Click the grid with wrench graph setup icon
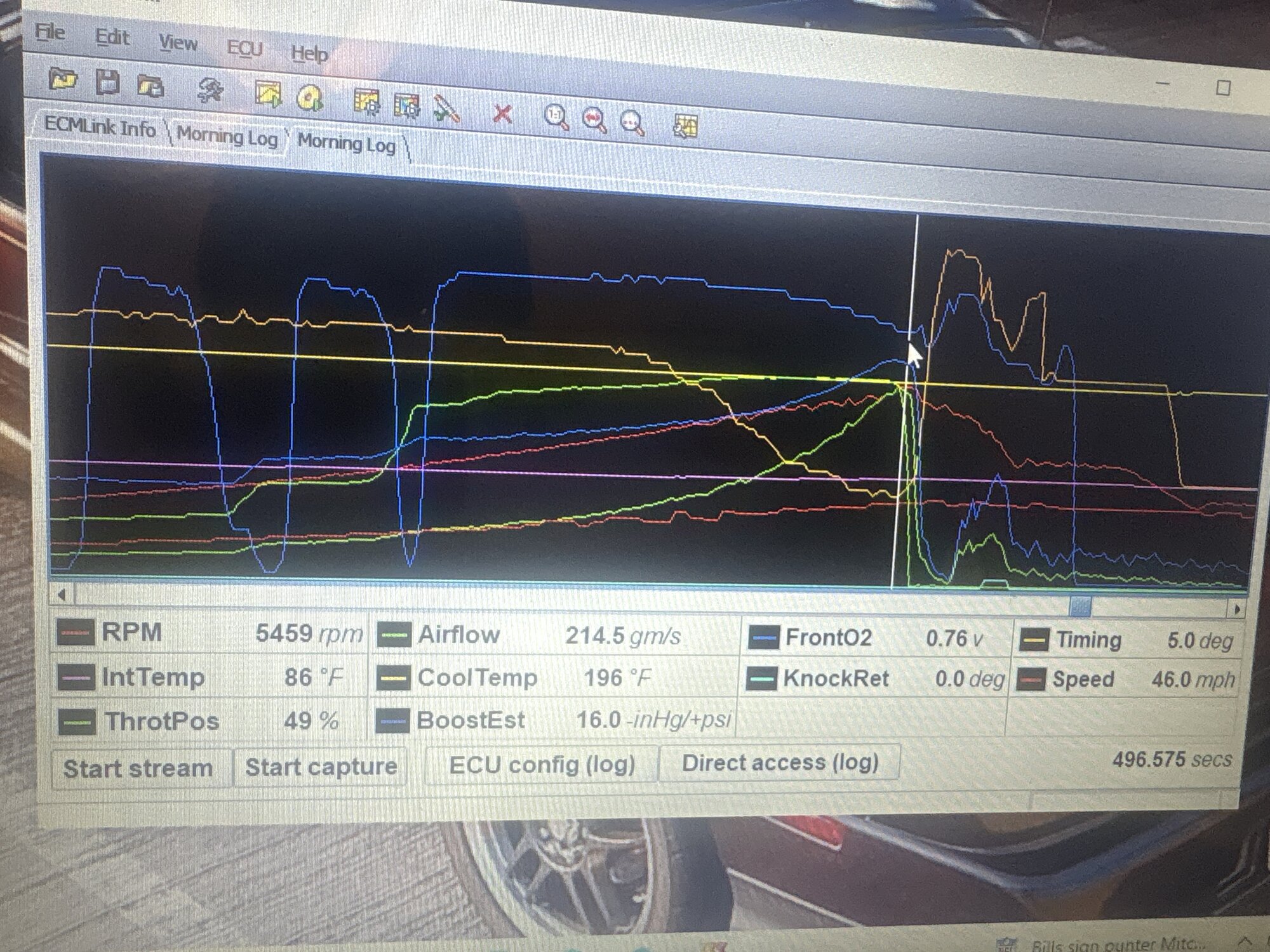 pyautogui.click(x=685, y=126)
